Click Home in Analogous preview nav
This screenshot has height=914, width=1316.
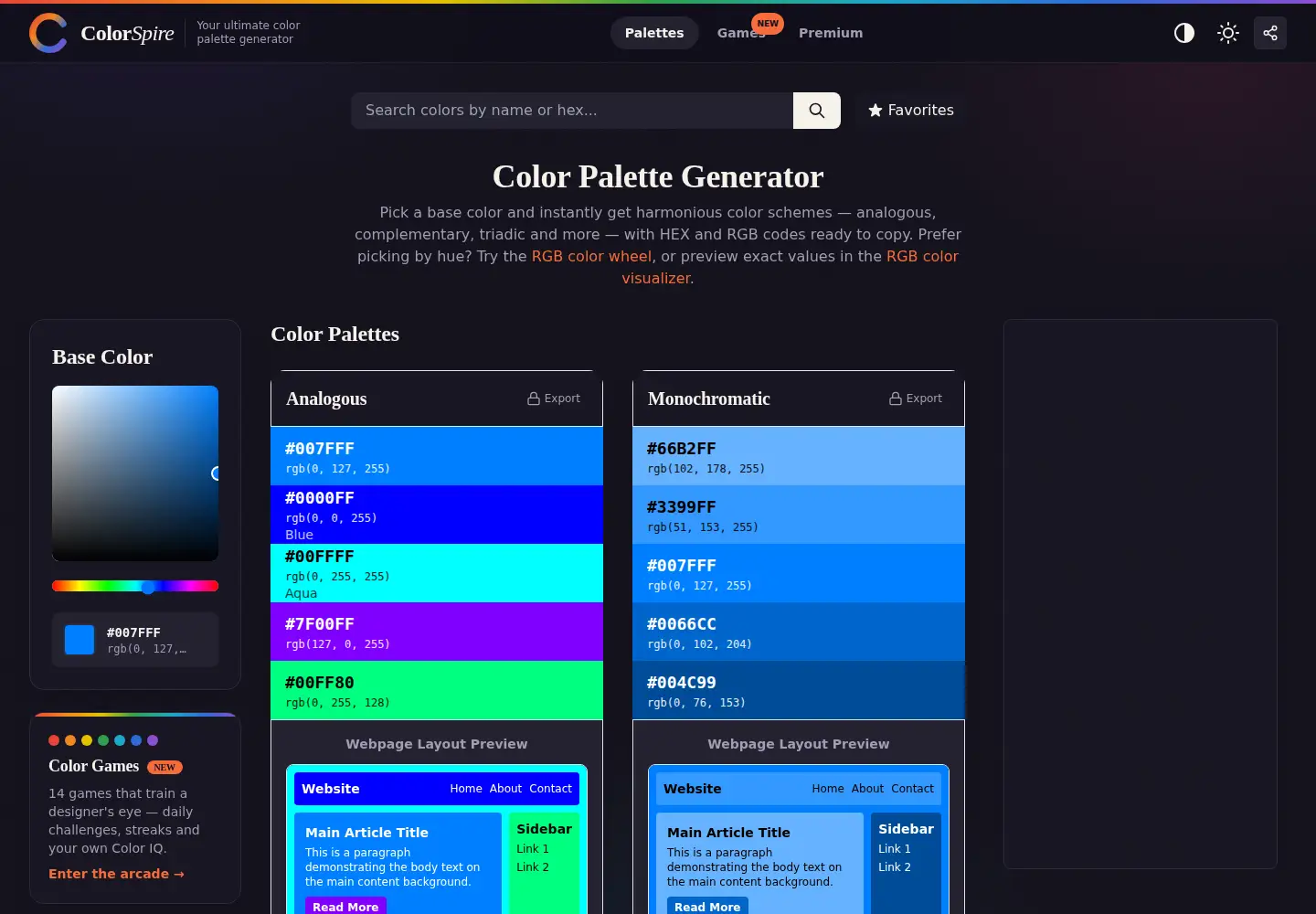[x=466, y=789]
